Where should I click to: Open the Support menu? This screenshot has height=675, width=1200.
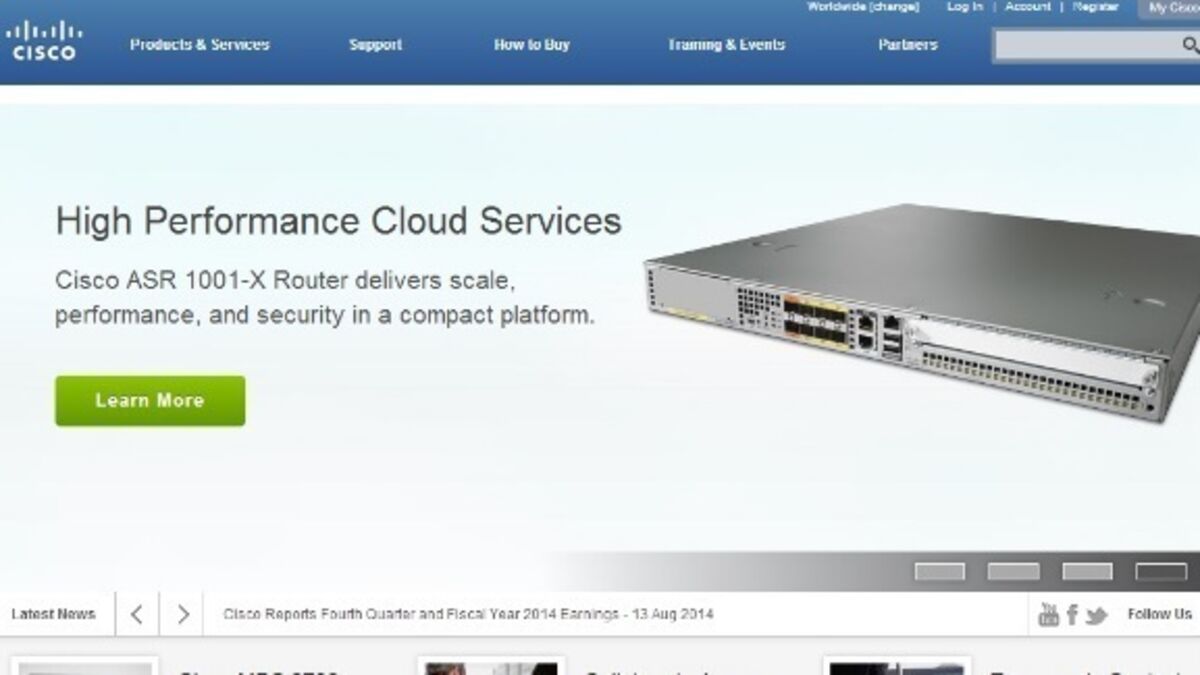tap(375, 45)
